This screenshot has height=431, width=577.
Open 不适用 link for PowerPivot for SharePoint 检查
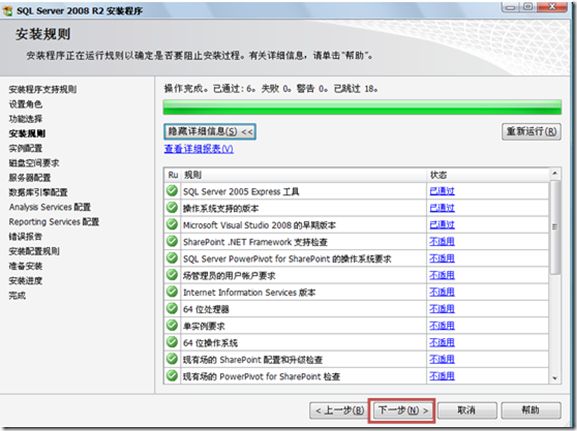[x=442, y=376]
